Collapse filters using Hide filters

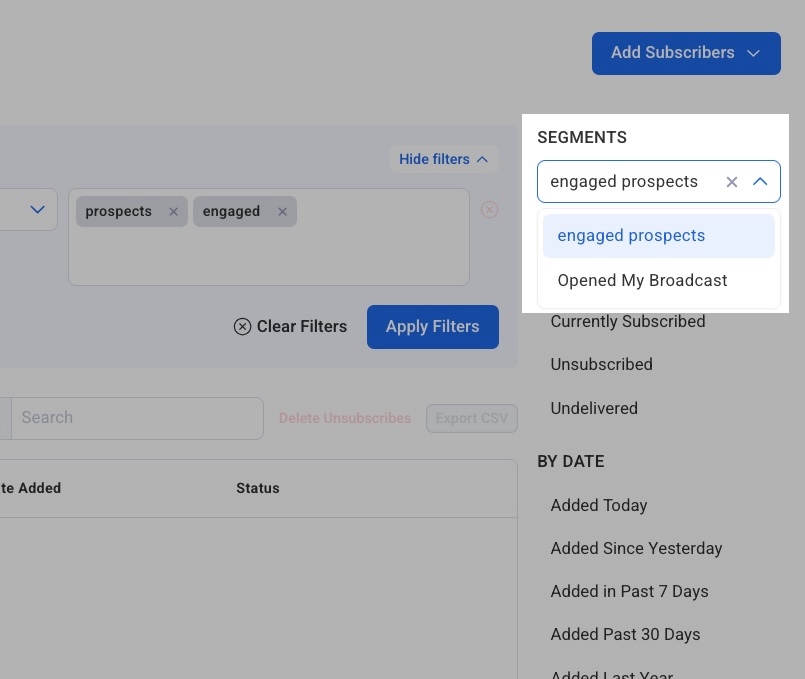click(443, 159)
